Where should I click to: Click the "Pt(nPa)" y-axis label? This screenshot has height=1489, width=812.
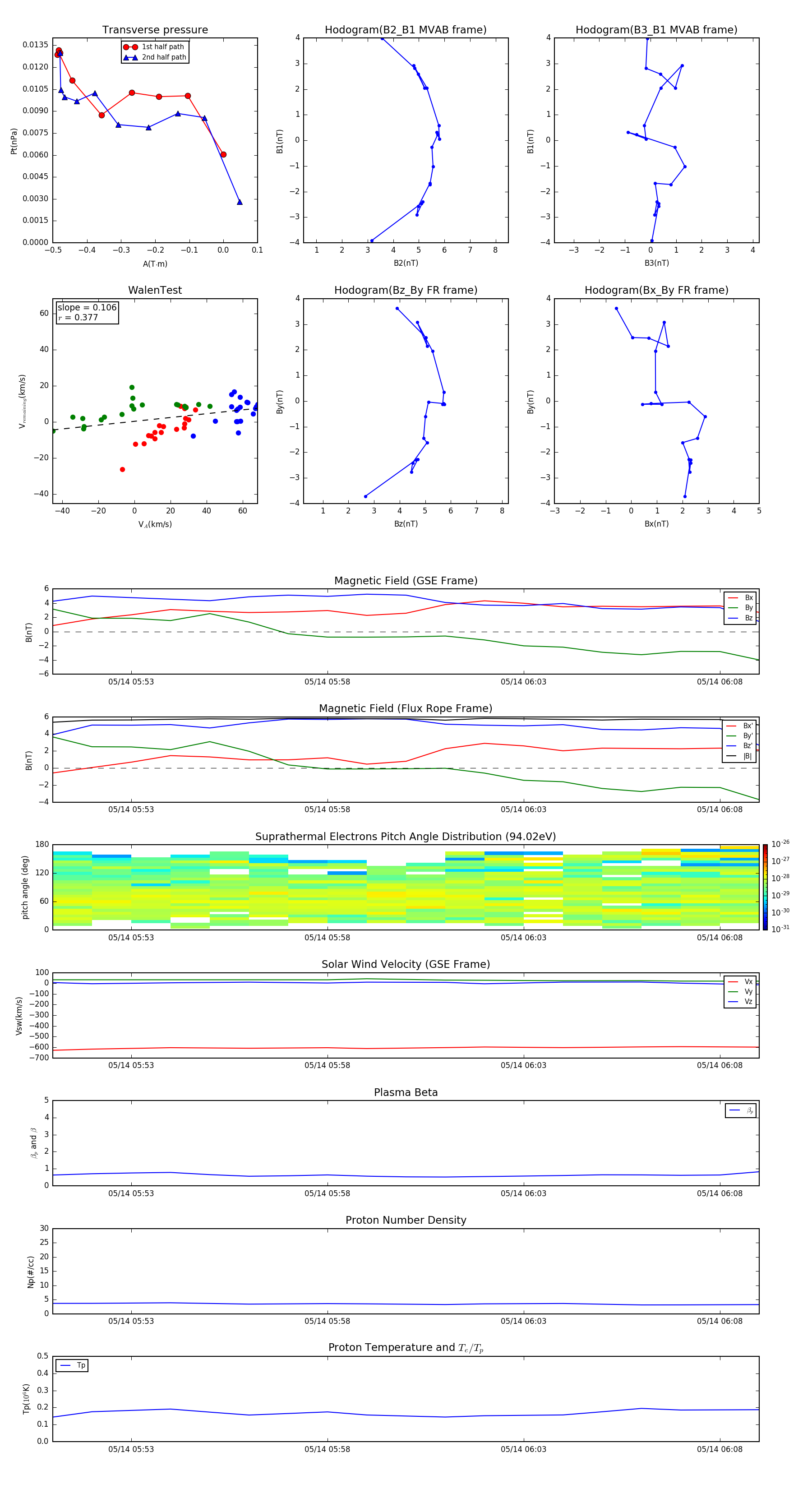pyautogui.click(x=14, y=140)
